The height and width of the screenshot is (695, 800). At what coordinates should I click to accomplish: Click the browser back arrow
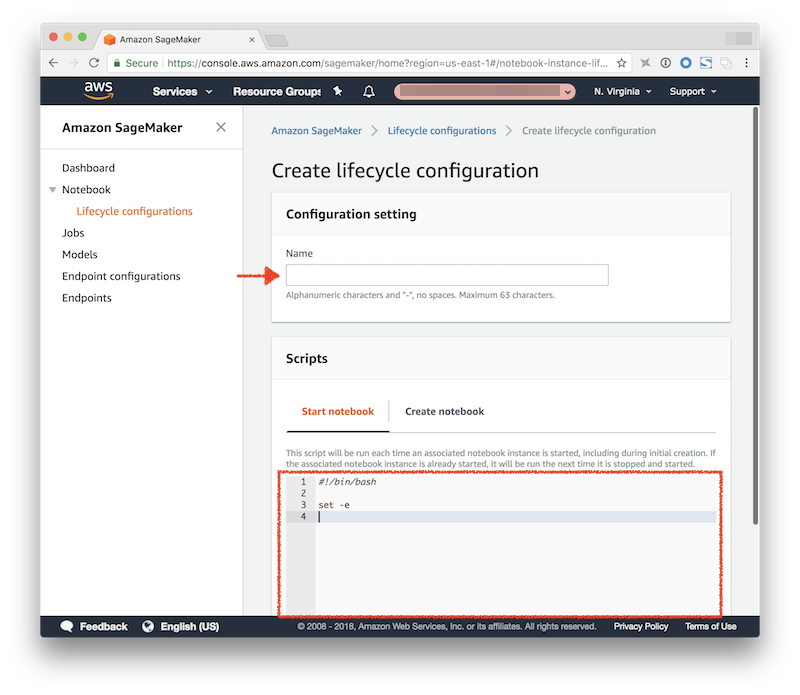point(54,63)
